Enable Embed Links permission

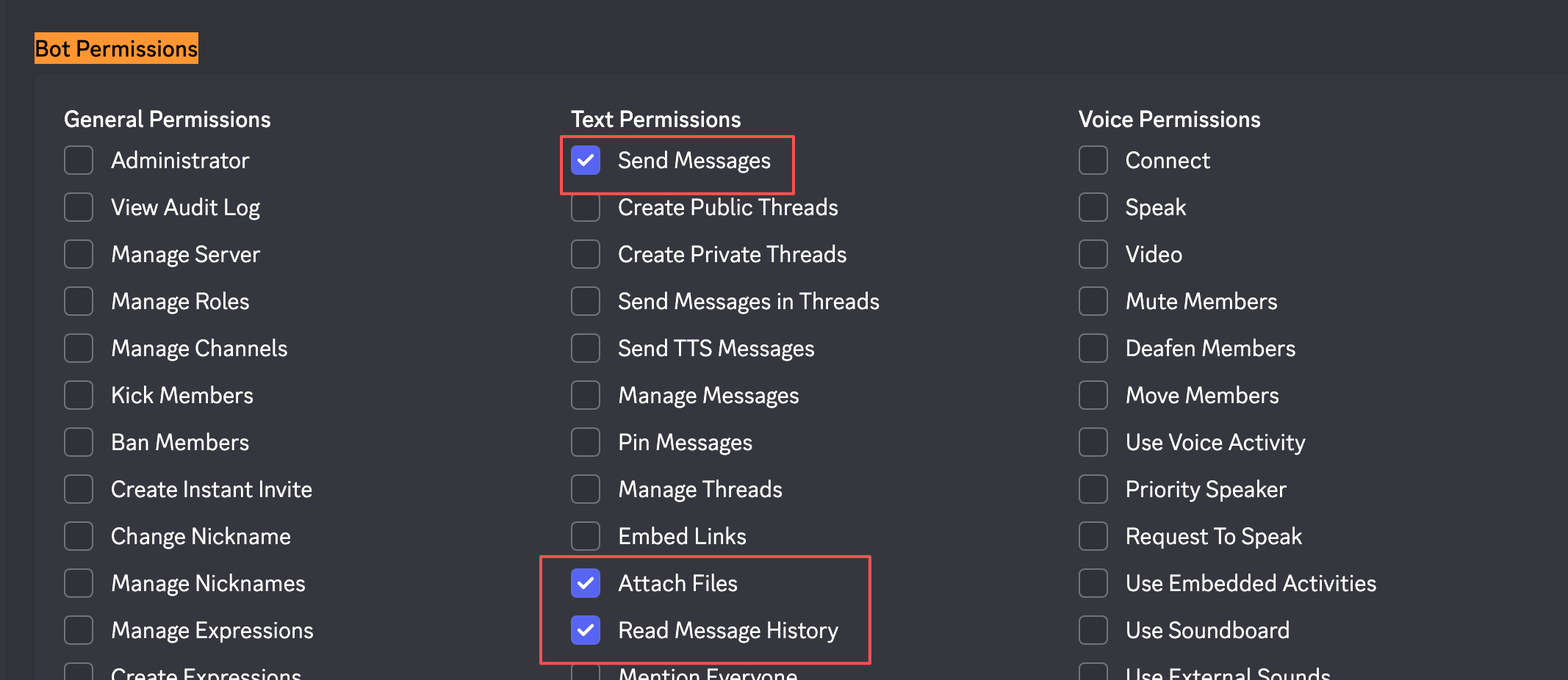click(x=586, y=536)
